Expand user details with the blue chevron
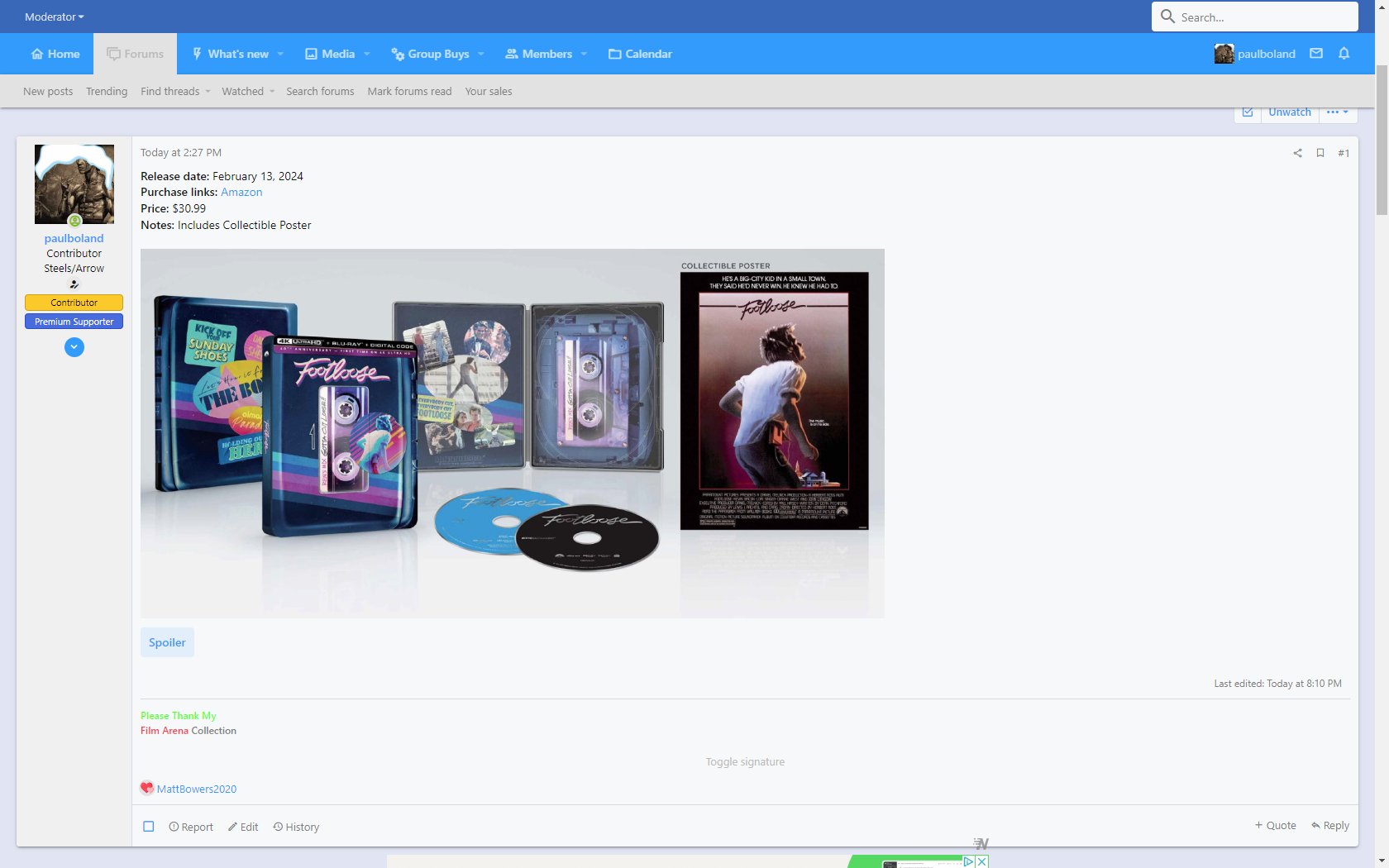This screenshot has height=868, width=1389. pos(74,347)
